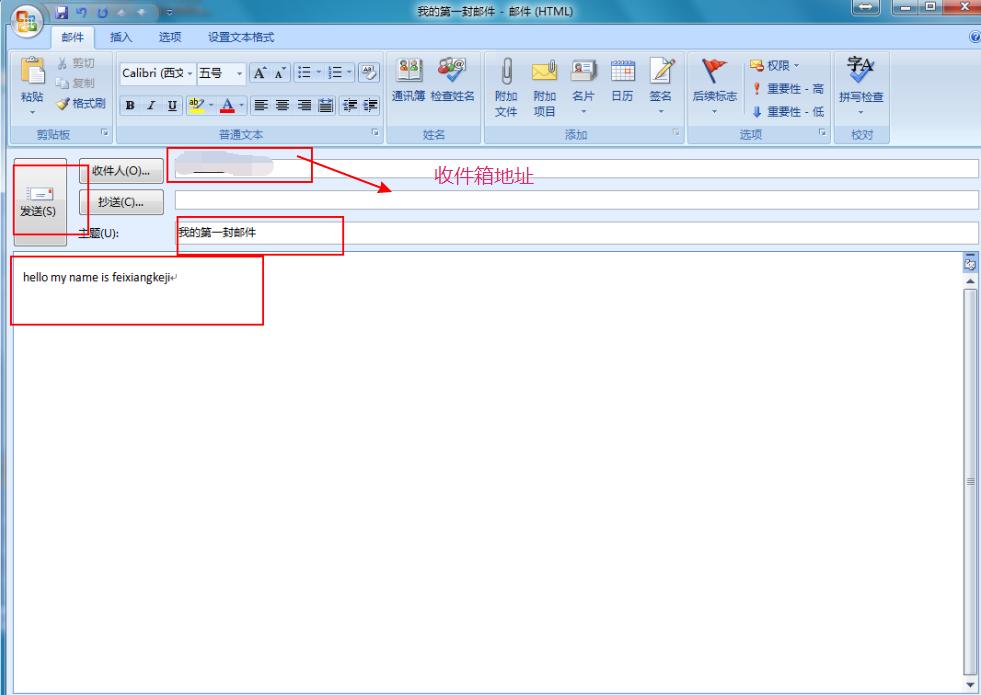Open the 剪贴板 dialog launcher
This screenshot has height=695, width=981.
tap(104, 133)
